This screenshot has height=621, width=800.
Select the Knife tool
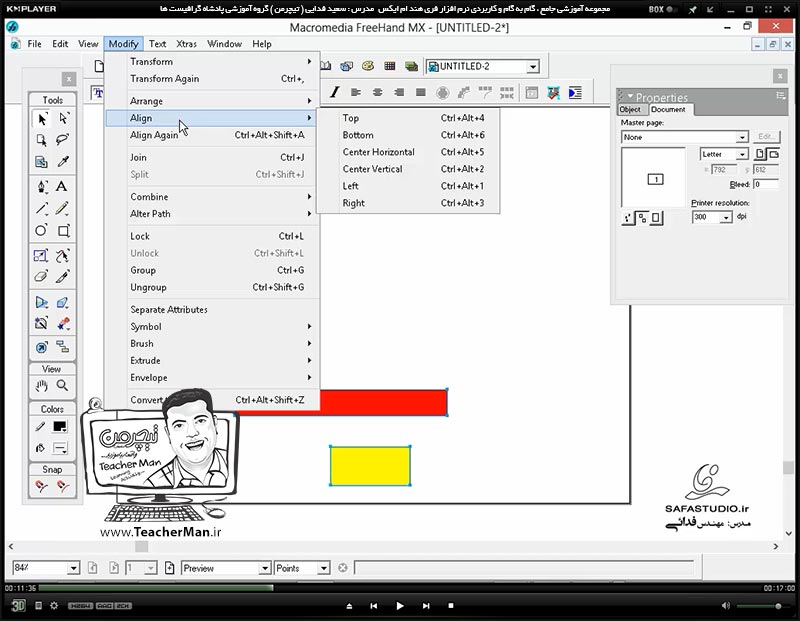[63, 277]
